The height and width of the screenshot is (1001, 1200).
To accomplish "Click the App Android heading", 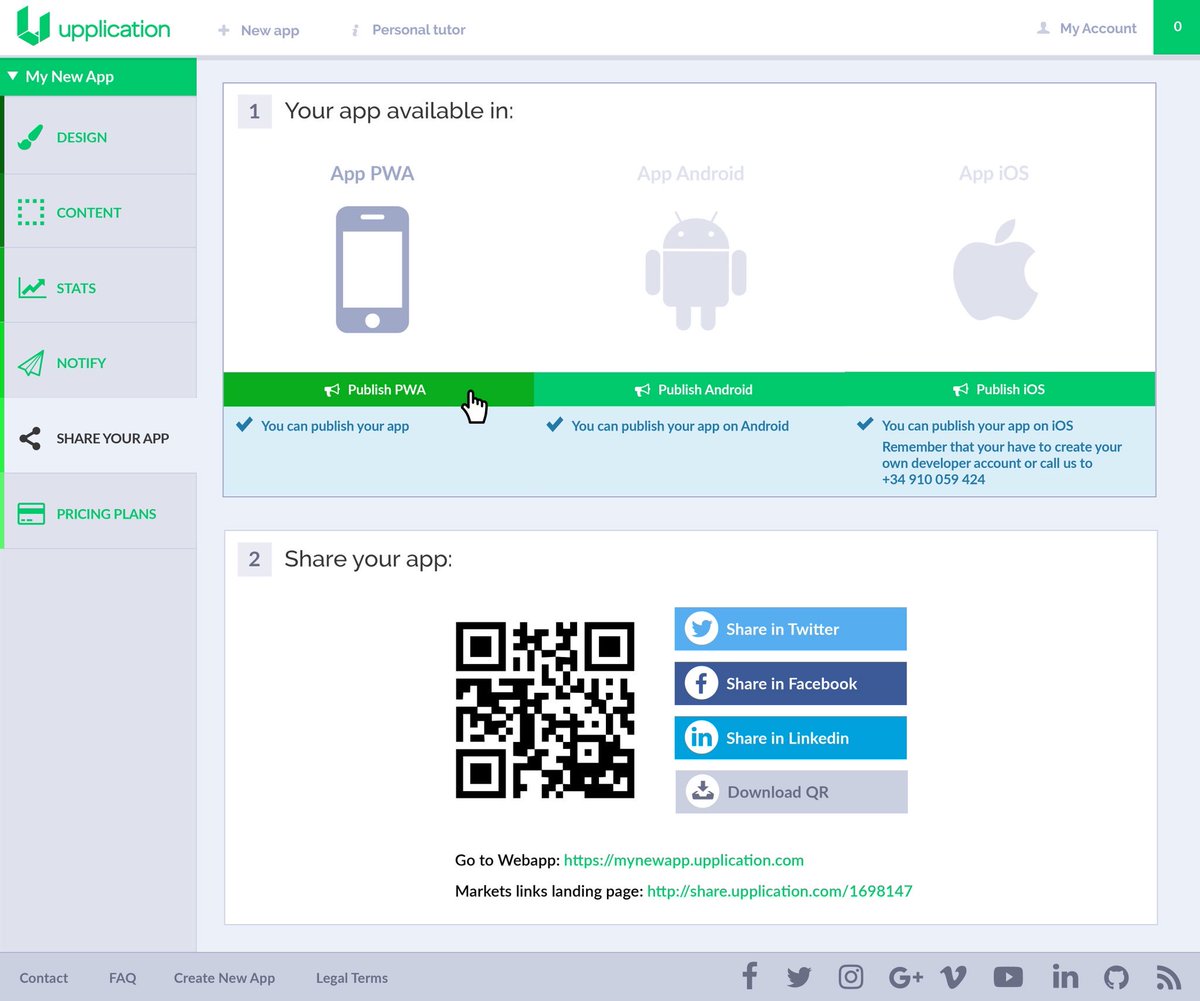I will click(x=690, y=173).
